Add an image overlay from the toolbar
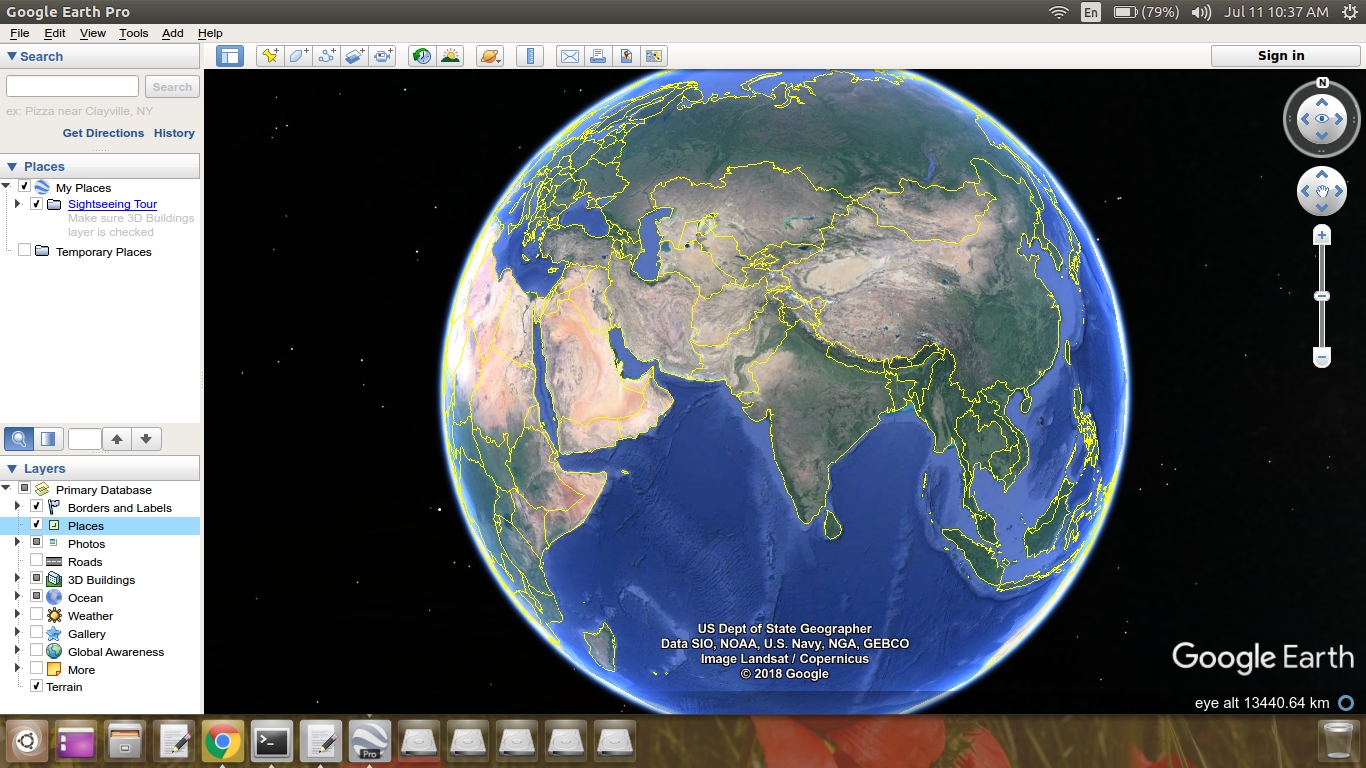1366x768 pixels. [x=354, y=56]
